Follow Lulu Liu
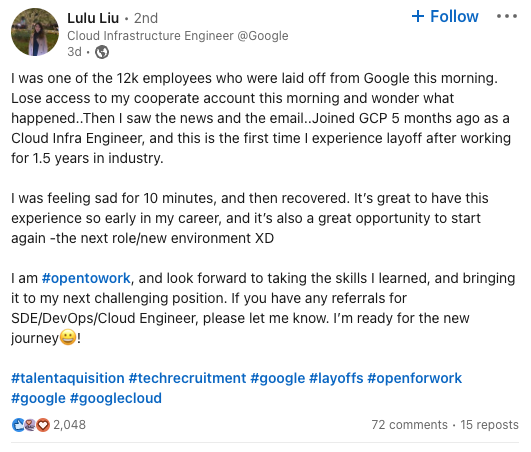The image size is (531, 452). pos(445,16)
